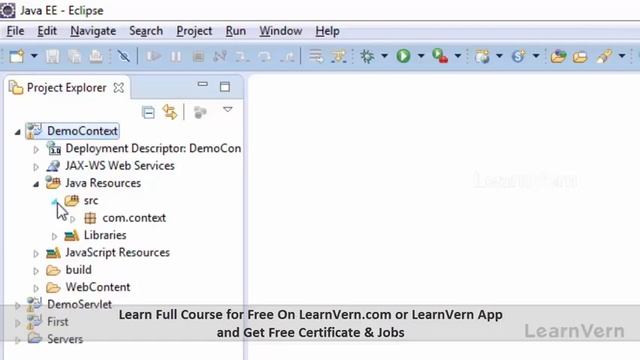Click the Suspend debug icon
640x360 pixels.
176,56
